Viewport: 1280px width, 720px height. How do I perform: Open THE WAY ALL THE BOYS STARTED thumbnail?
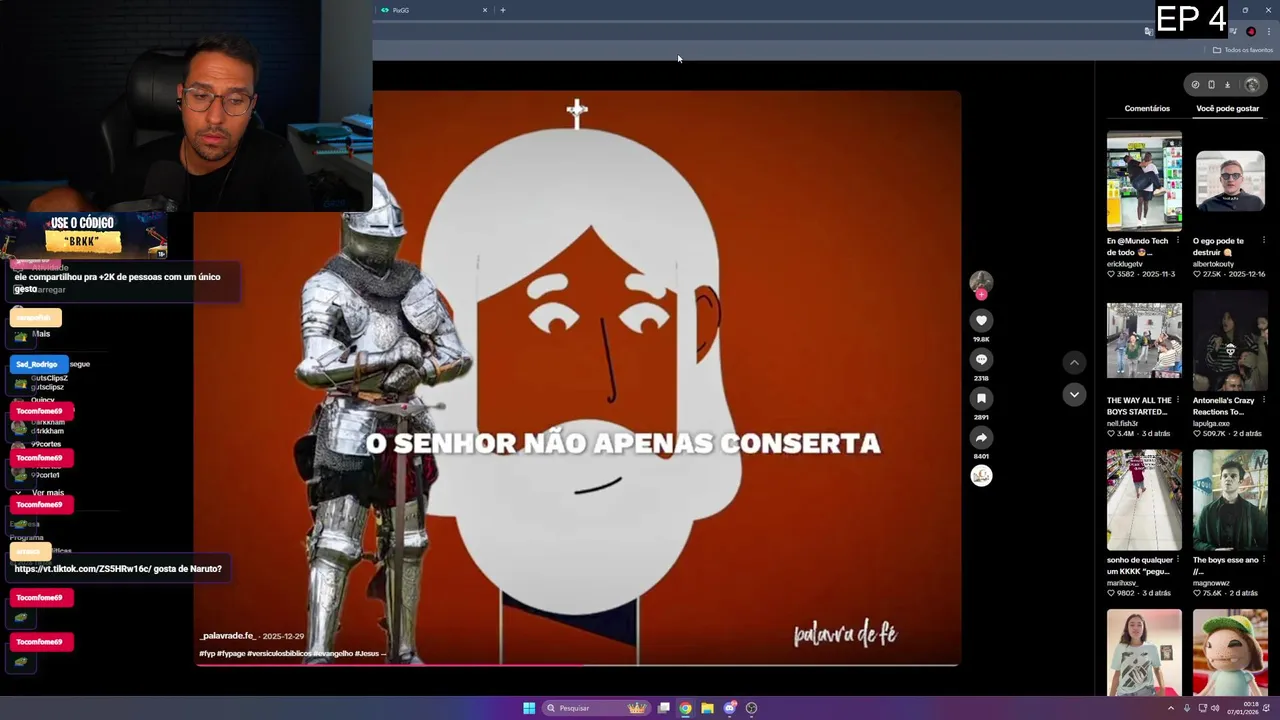click(x=1144, y=340)
